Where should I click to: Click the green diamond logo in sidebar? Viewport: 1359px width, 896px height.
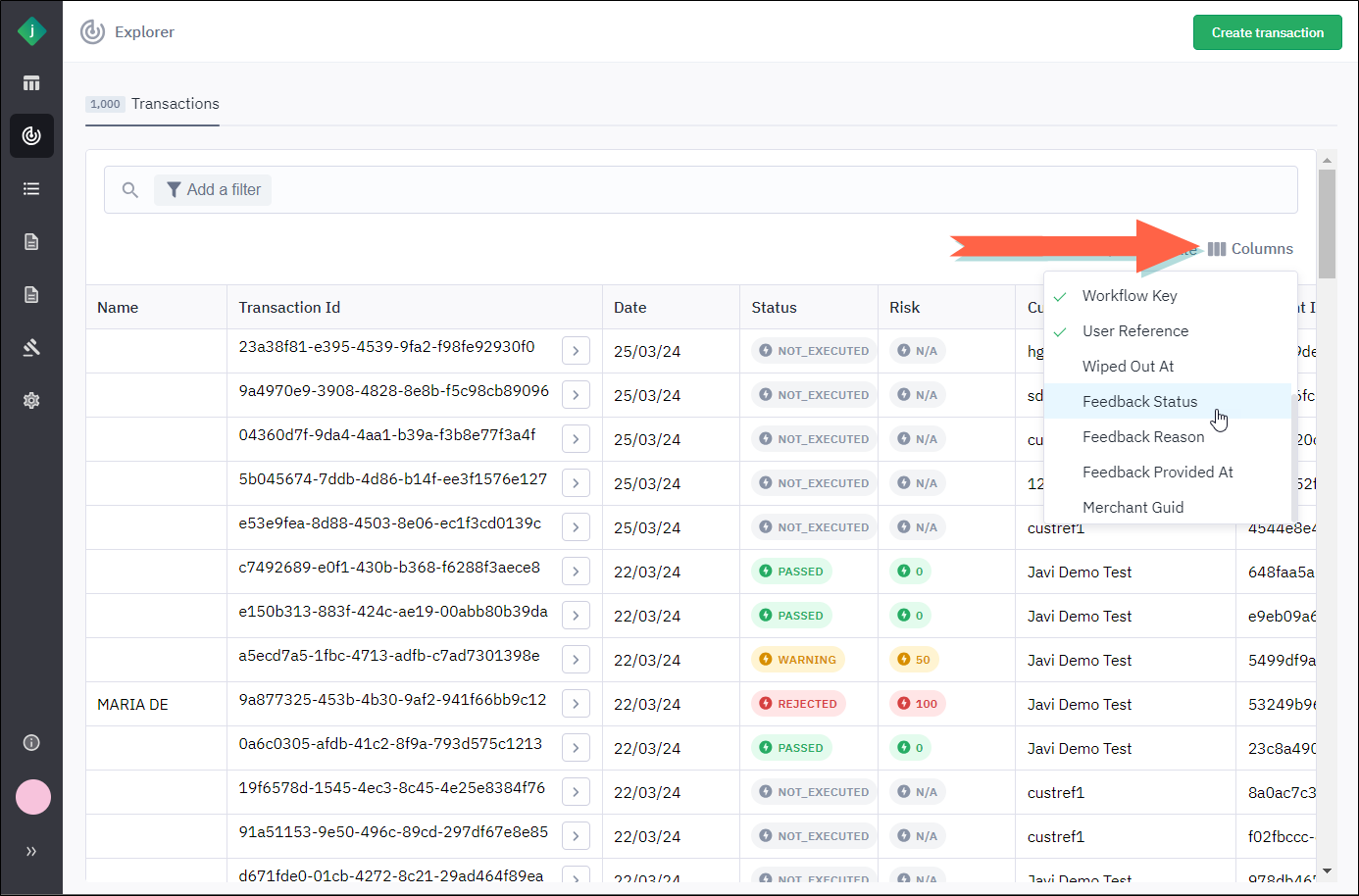31,31
